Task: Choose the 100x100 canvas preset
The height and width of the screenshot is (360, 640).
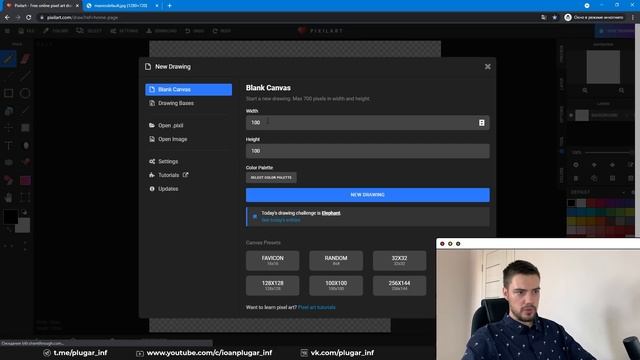Action: click(336, 286)
